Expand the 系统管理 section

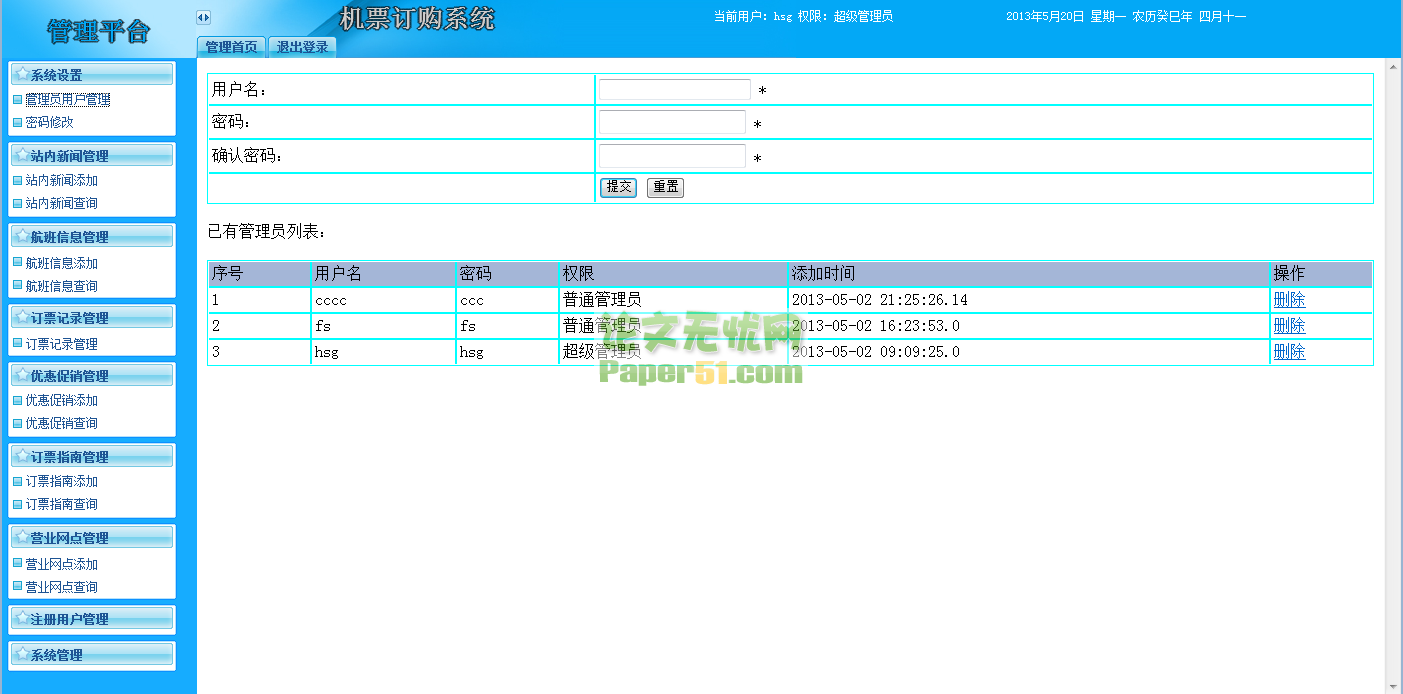pos(92,655)
